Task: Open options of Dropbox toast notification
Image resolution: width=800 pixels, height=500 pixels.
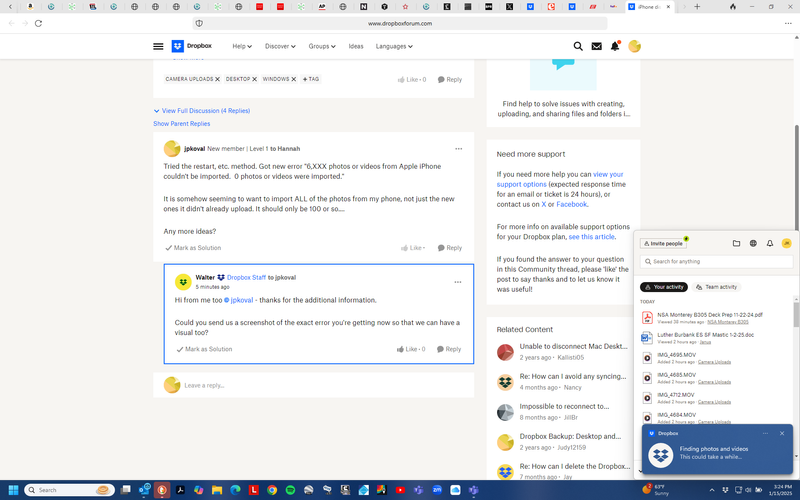Action: 765,433
